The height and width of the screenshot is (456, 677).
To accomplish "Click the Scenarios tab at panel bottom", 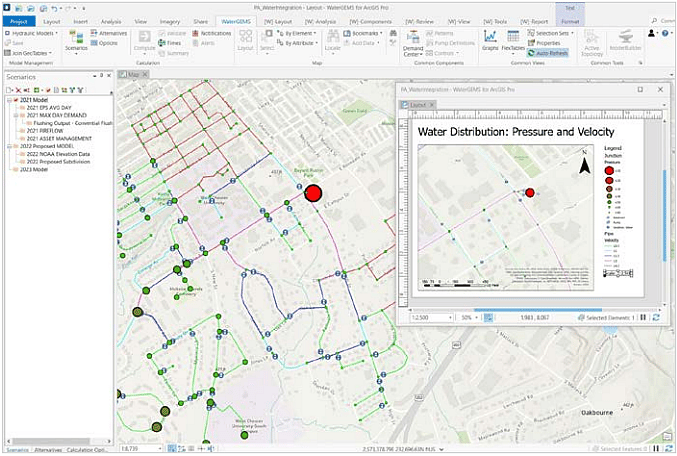I will 18,450.
